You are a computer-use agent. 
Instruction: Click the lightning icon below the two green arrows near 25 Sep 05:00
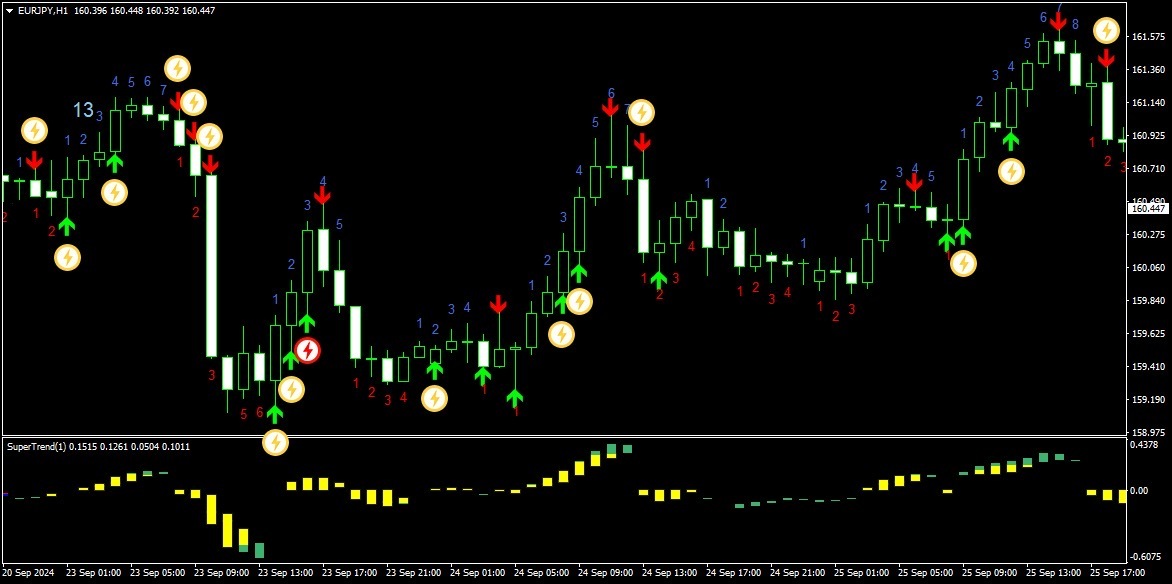963,263
